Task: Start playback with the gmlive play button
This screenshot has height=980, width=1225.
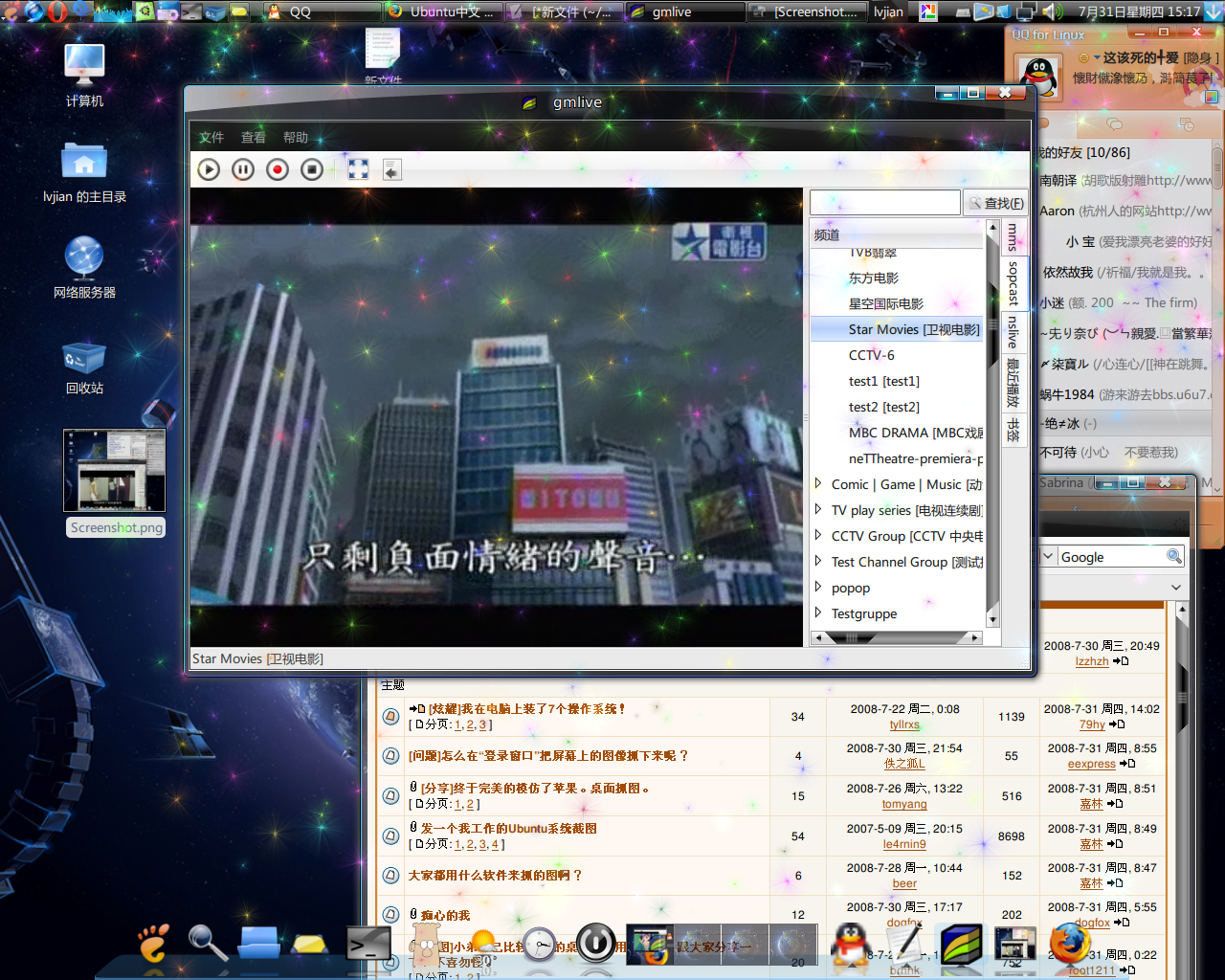Action: click(209, 169)
